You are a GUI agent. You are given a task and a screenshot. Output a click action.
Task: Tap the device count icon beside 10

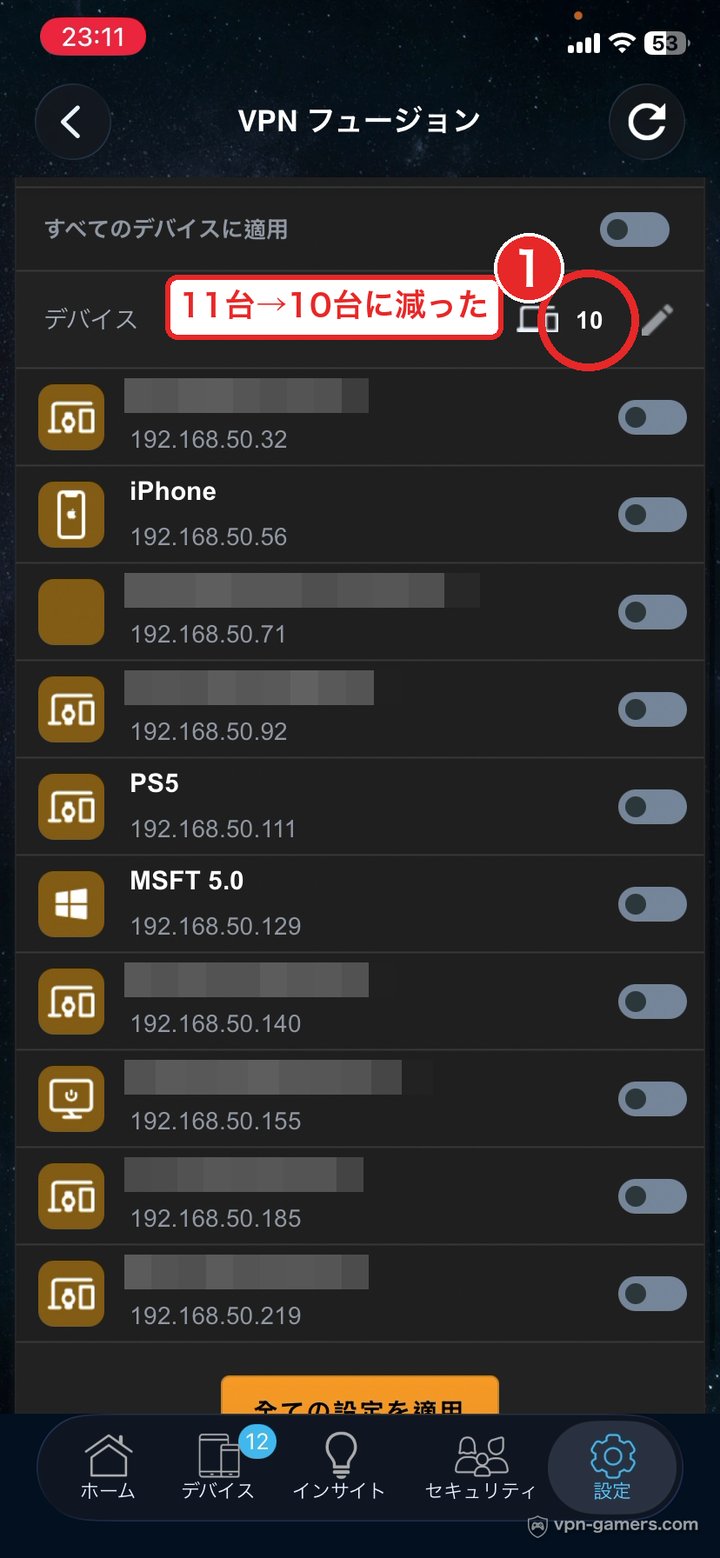(x=538, y=319)
